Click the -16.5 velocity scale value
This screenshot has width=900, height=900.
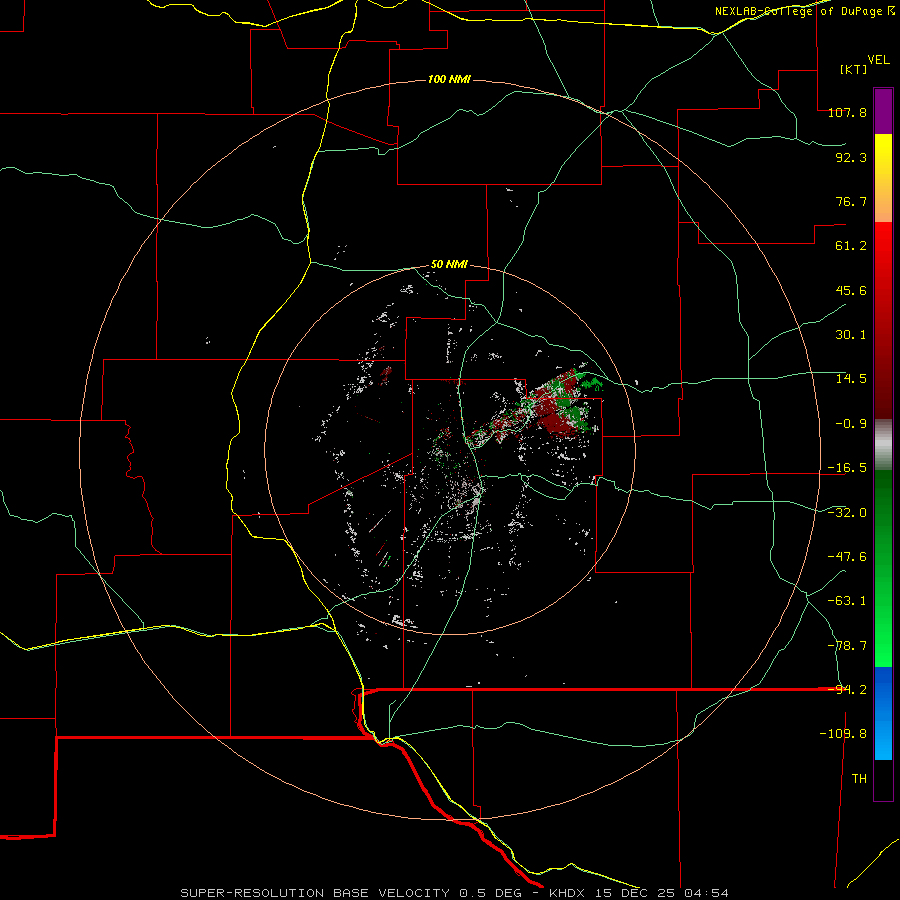coord(847,468)
